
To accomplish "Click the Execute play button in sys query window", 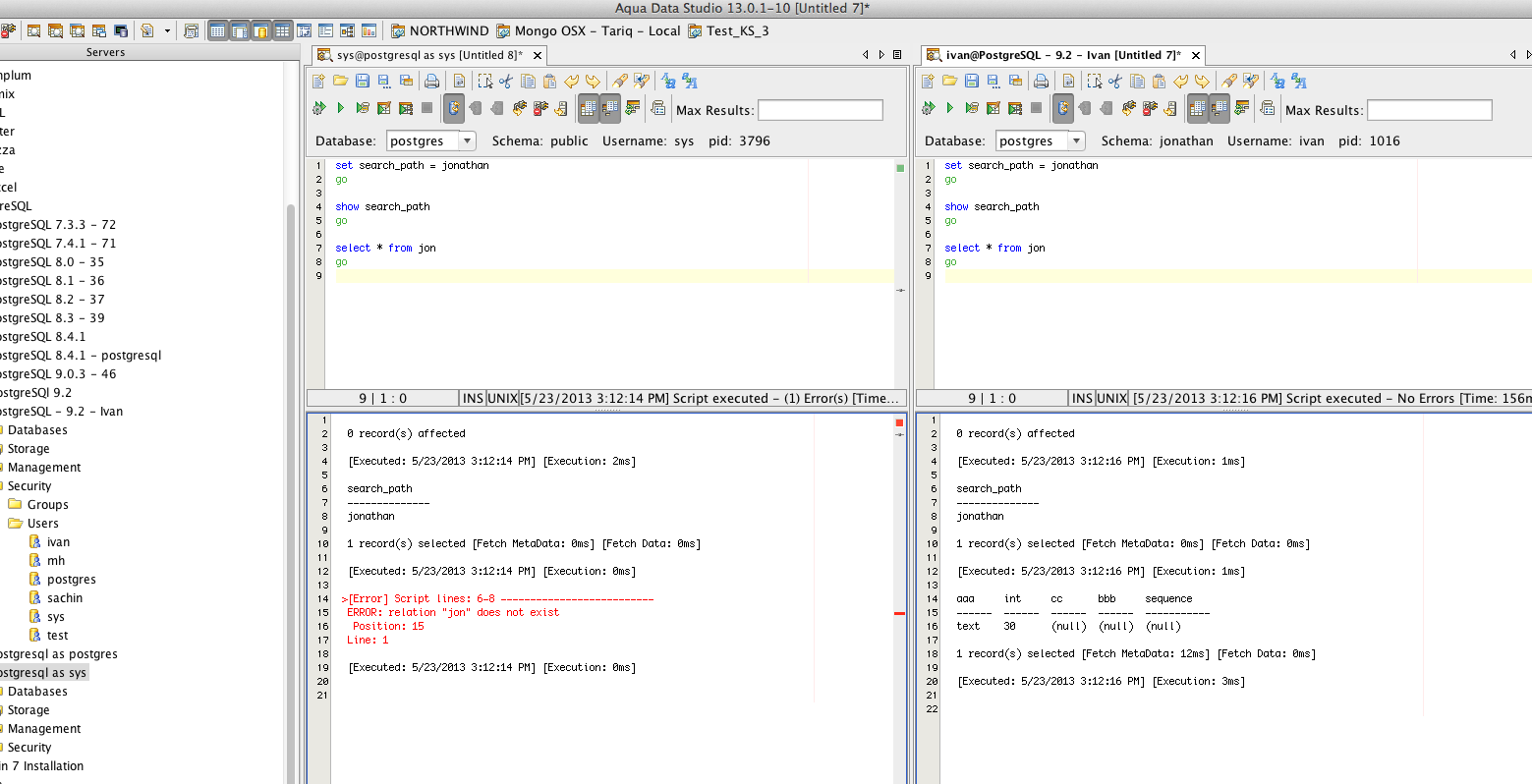I will 340,108.
